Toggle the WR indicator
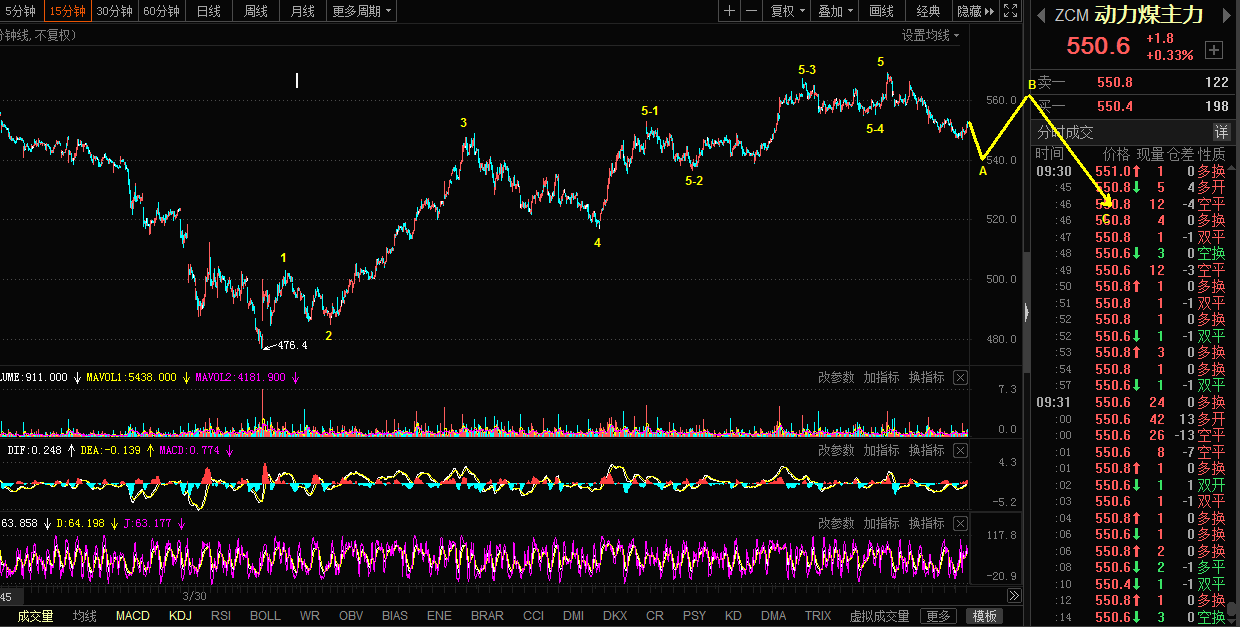 [x=310, y=616]
